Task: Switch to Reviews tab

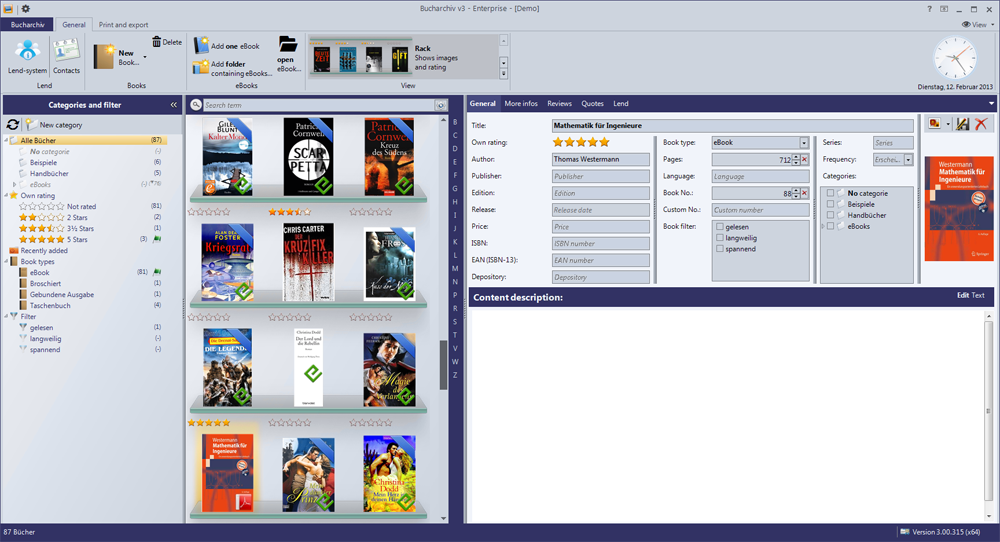Action: click(x=559, y=103)
